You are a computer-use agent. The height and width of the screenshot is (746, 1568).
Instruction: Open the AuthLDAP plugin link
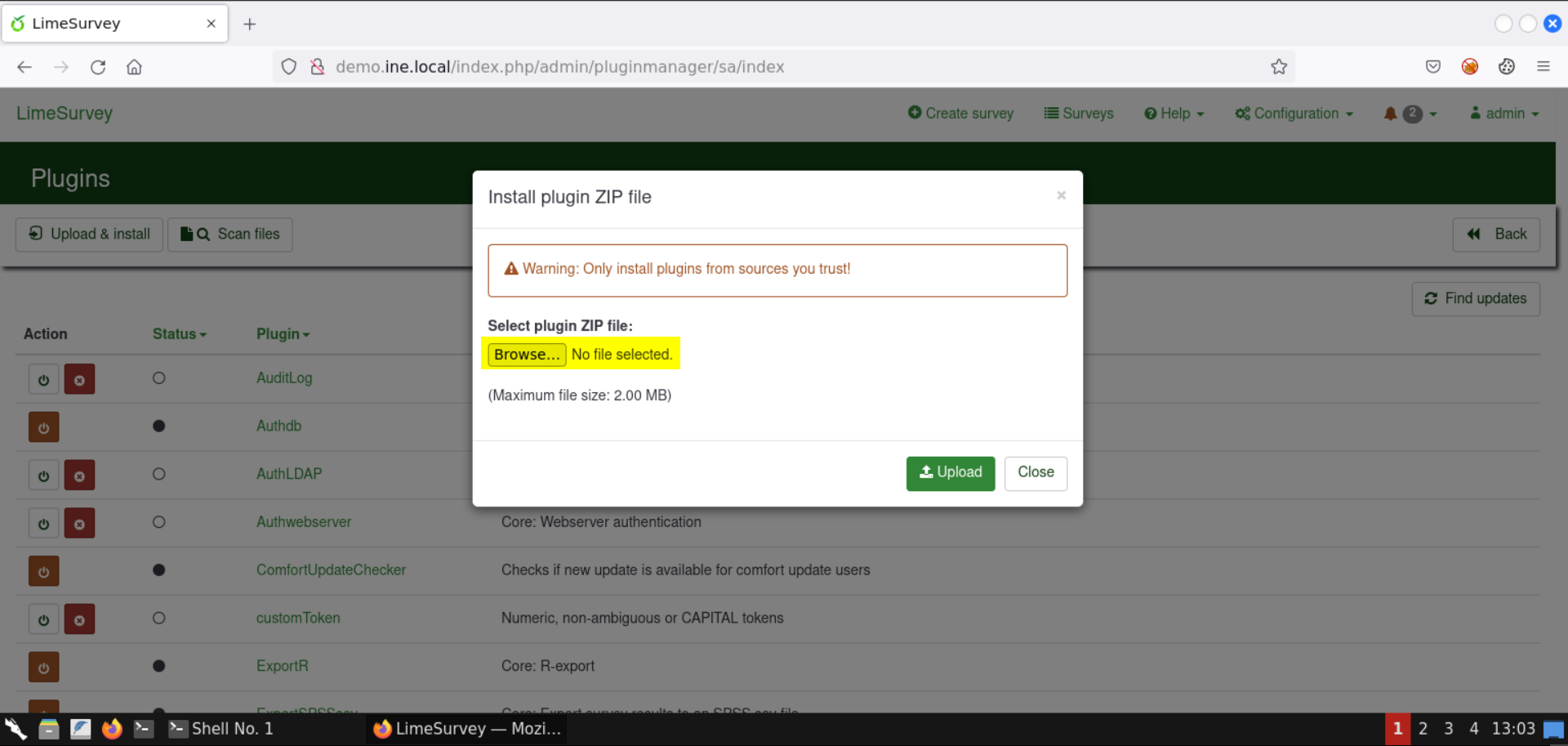pyautogui.click(x=289, y=474)
